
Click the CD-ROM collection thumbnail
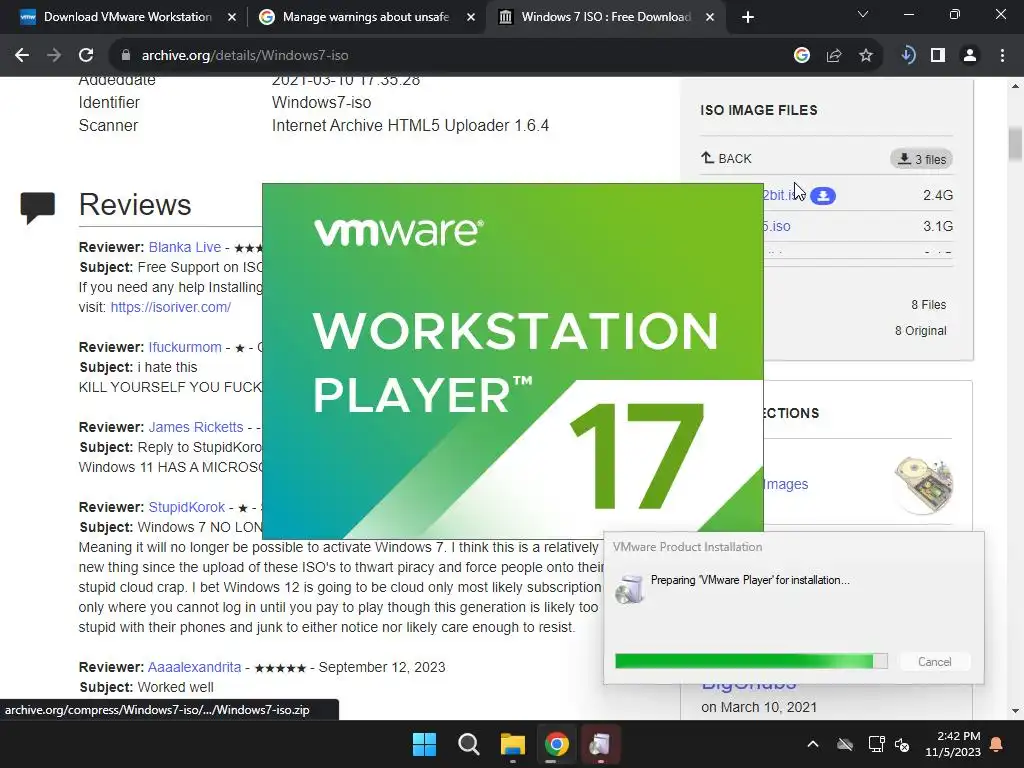[x=923, y=485]
